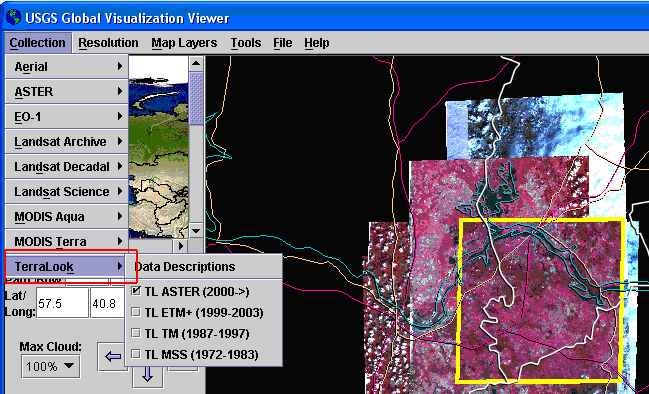649x394 pixels.
Task: Open the Map Layers menu
Action: 184,43
